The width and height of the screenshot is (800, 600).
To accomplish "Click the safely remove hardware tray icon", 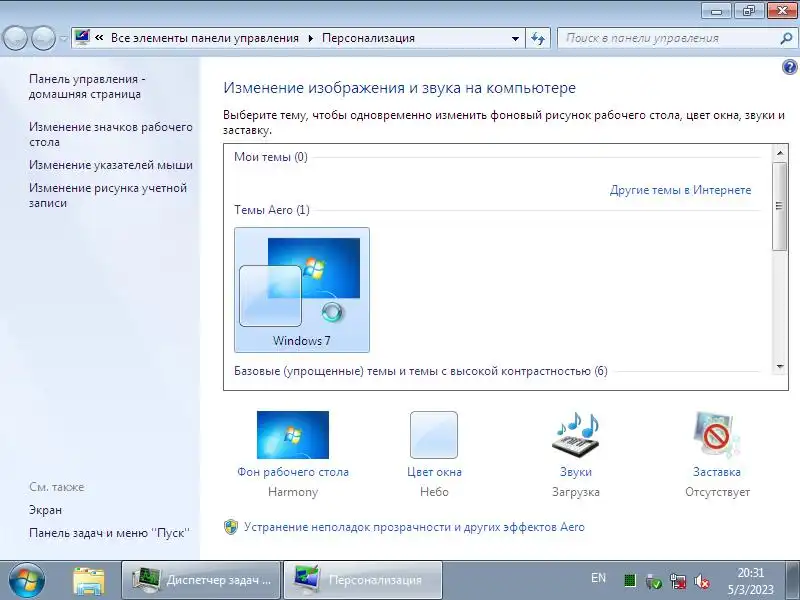I will (654, 581).
